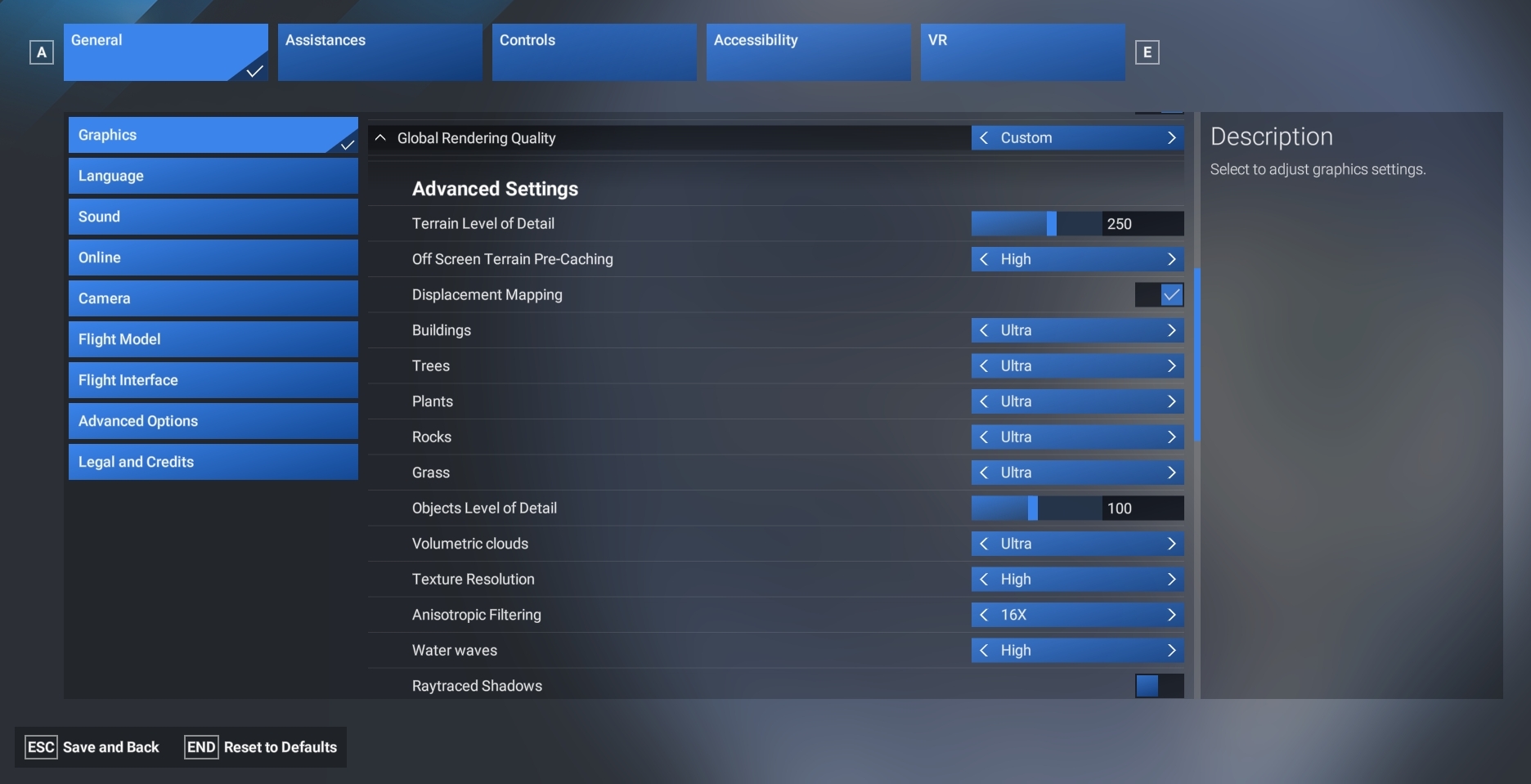The height and width of the screenshot is (784, 1531).
Task: Open Sound settings category
Action: tap(213, 217)
